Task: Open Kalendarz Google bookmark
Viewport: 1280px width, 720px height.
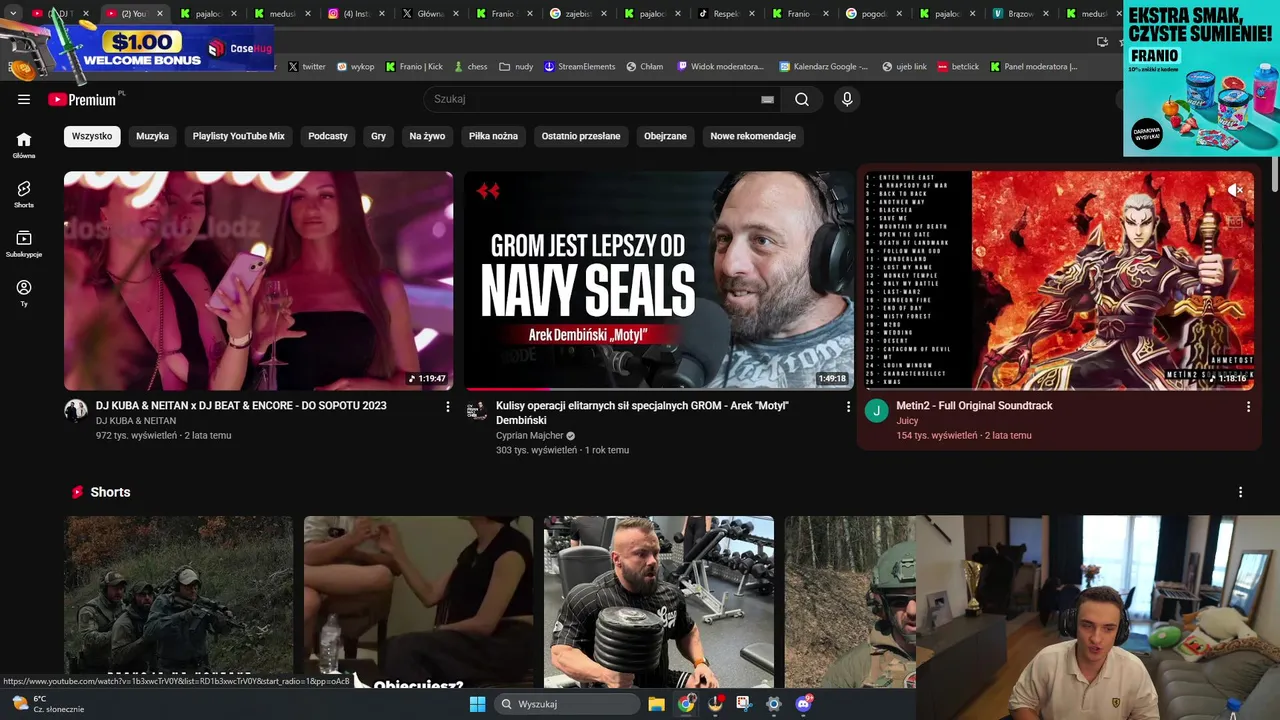Action: click(x=824, y=66)
